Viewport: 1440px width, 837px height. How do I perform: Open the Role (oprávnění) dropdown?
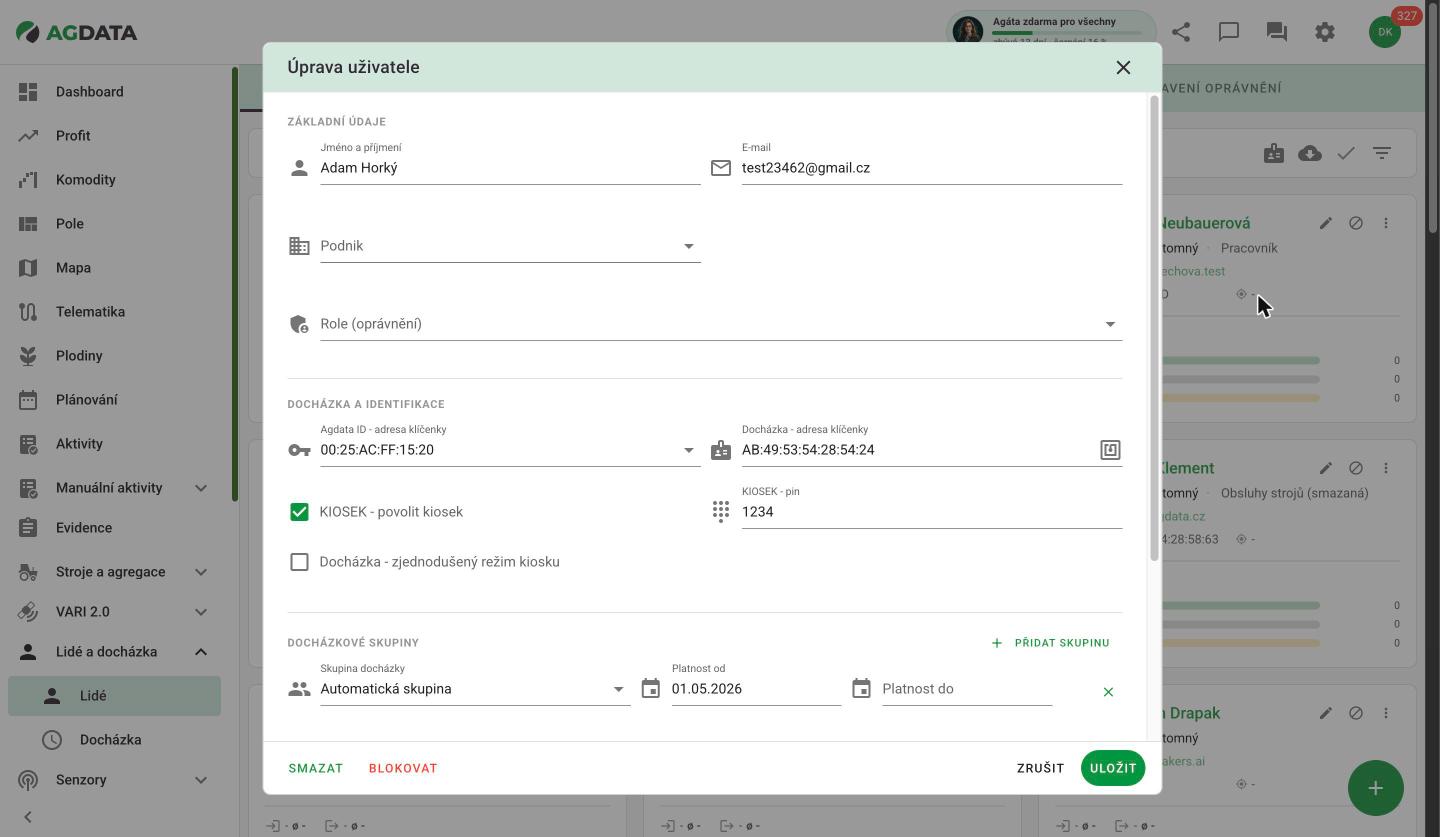[721, 324]
